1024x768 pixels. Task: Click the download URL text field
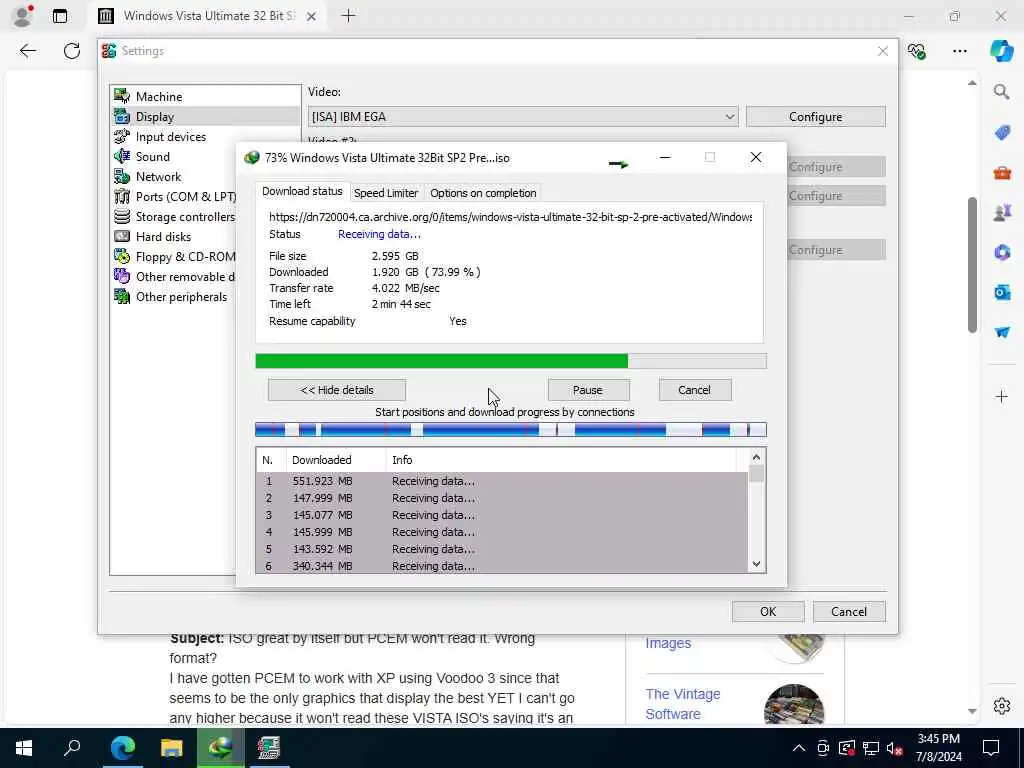[x=510, y=217]
